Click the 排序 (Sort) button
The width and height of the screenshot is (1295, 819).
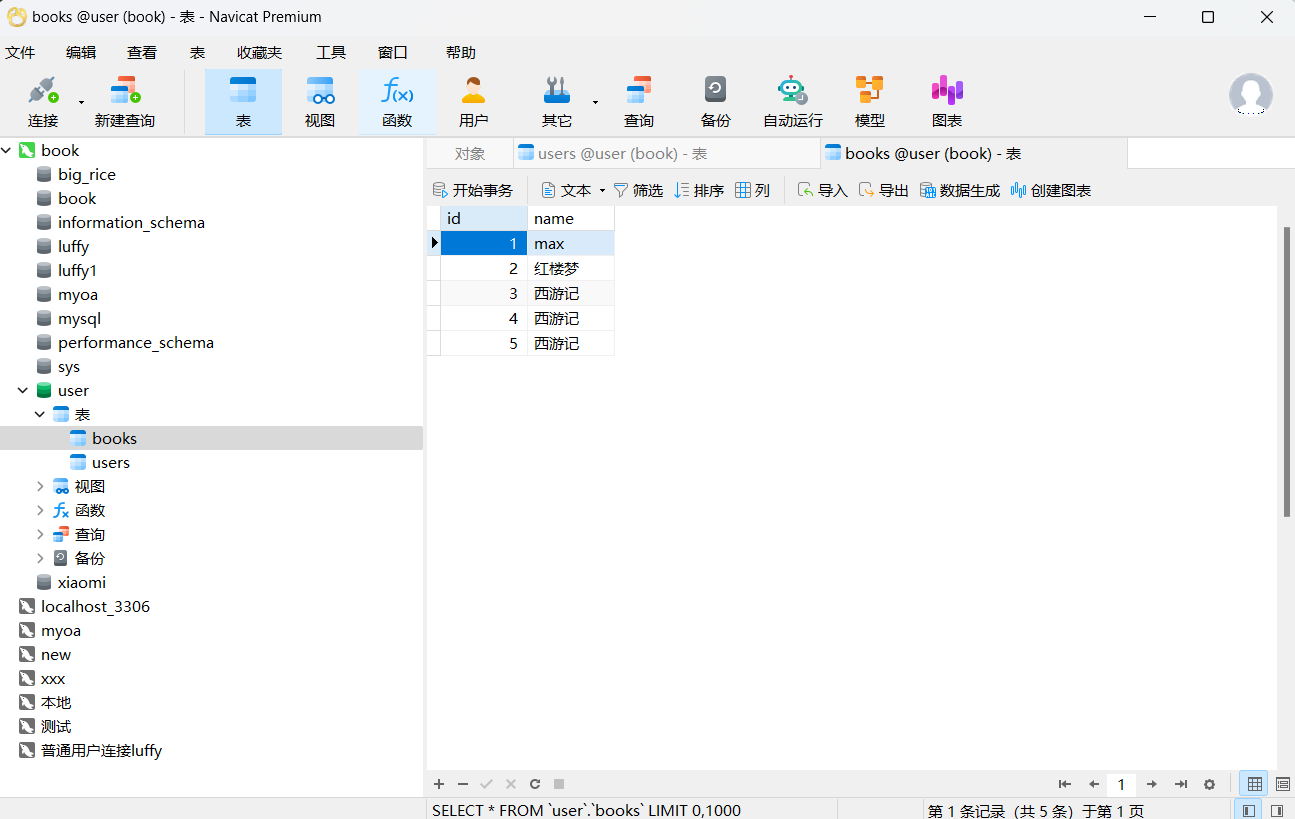pos(699,190)
